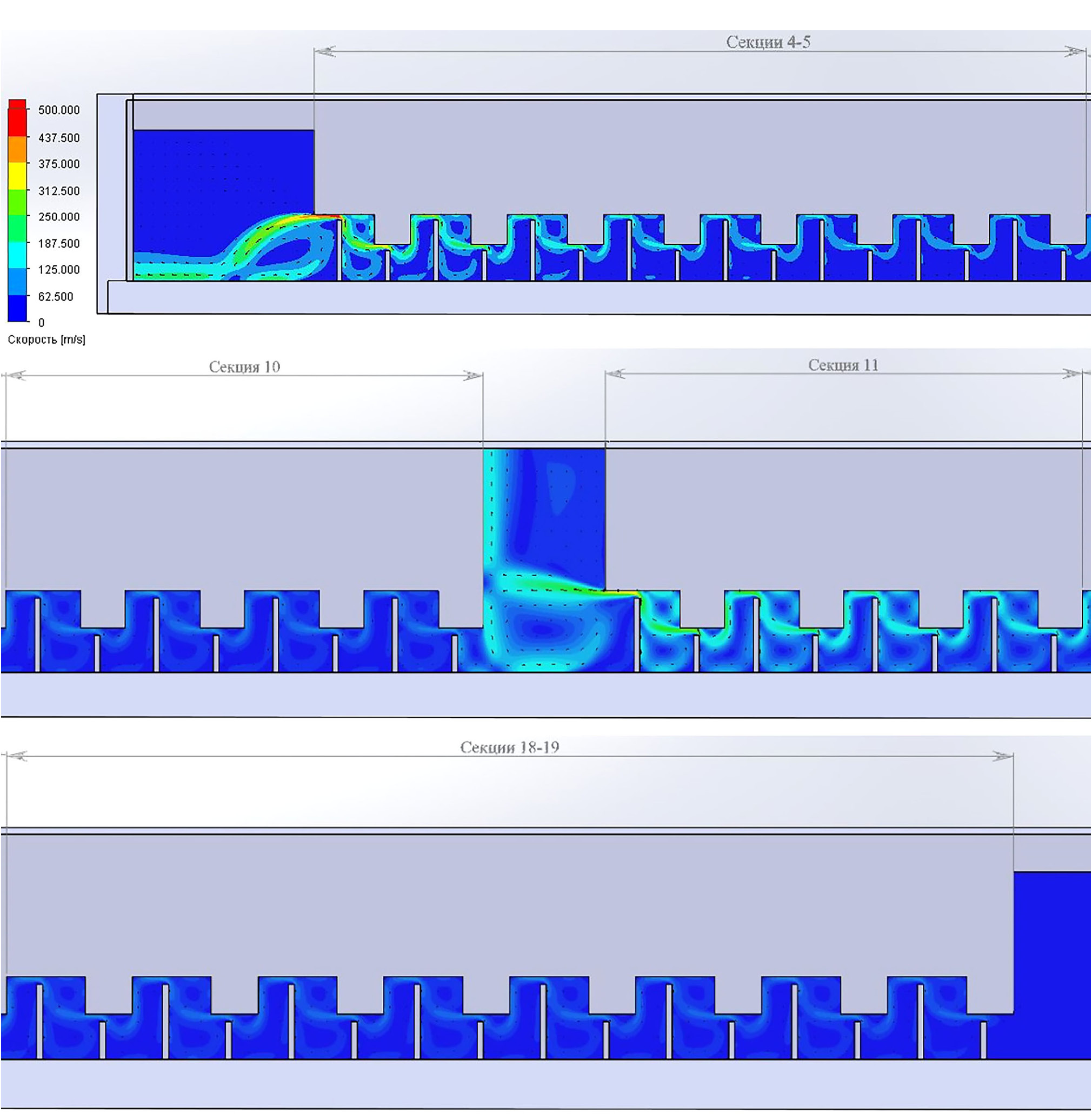Image resolution: width=1092 pixels, height=1114 pixels.
Task: Click the 125.000 legend value
Action: (58, 270)
